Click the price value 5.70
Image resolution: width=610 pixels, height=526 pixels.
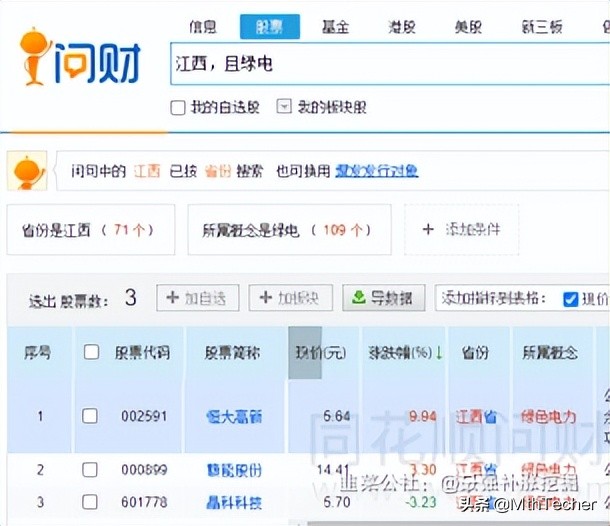pos(337,502)
